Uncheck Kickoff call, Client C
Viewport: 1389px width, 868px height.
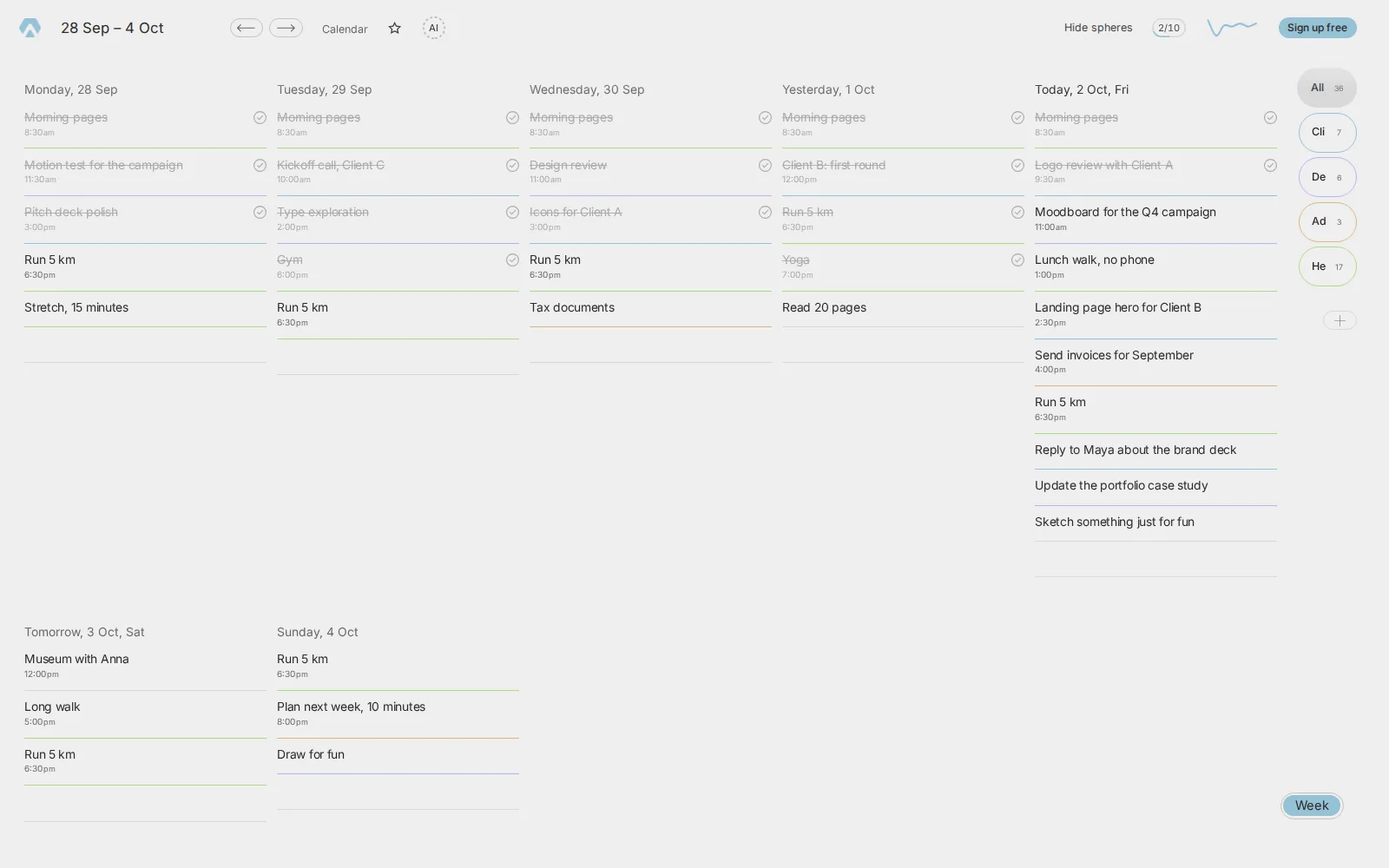coord(512,165)
